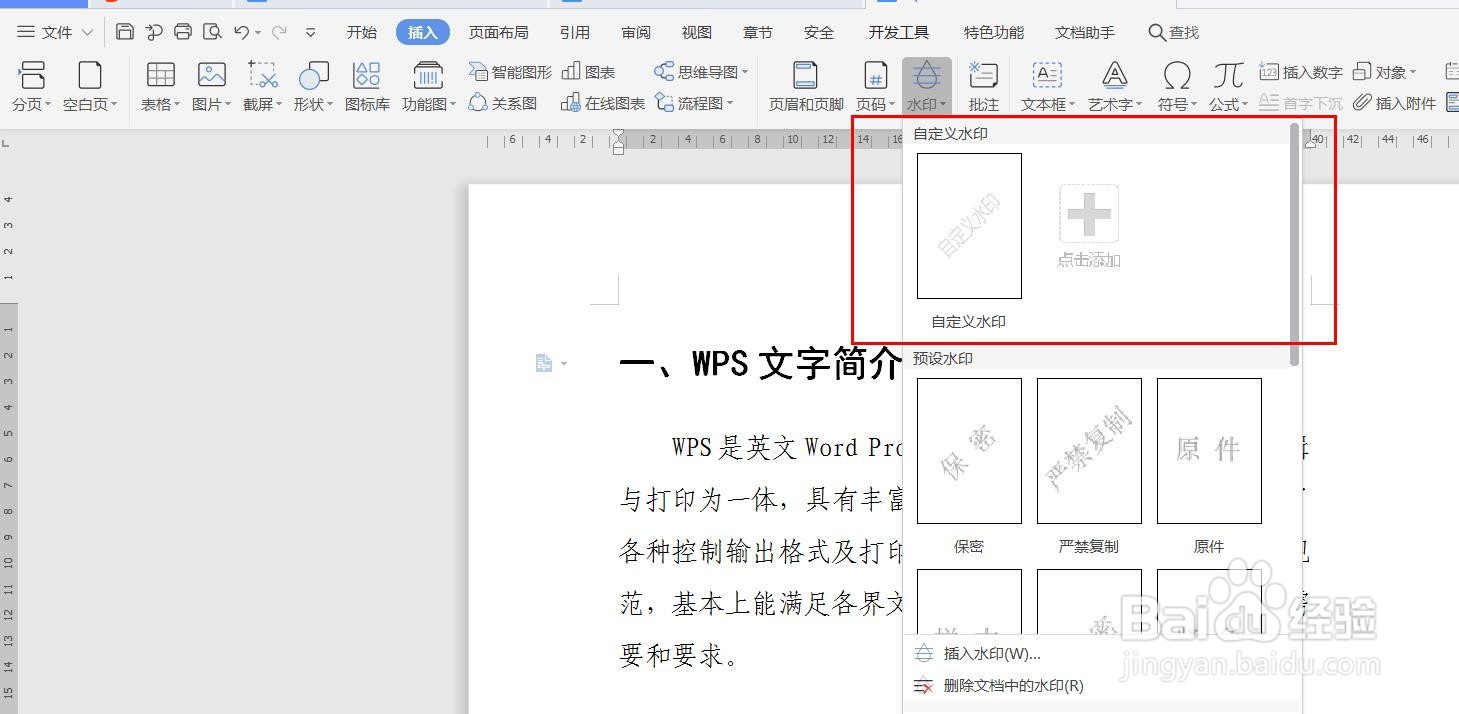Open the 文件 menu dropdown arrow
The width and height of the screenshot is (1459, 714).
pyautogui.click(x=87, y=32)
